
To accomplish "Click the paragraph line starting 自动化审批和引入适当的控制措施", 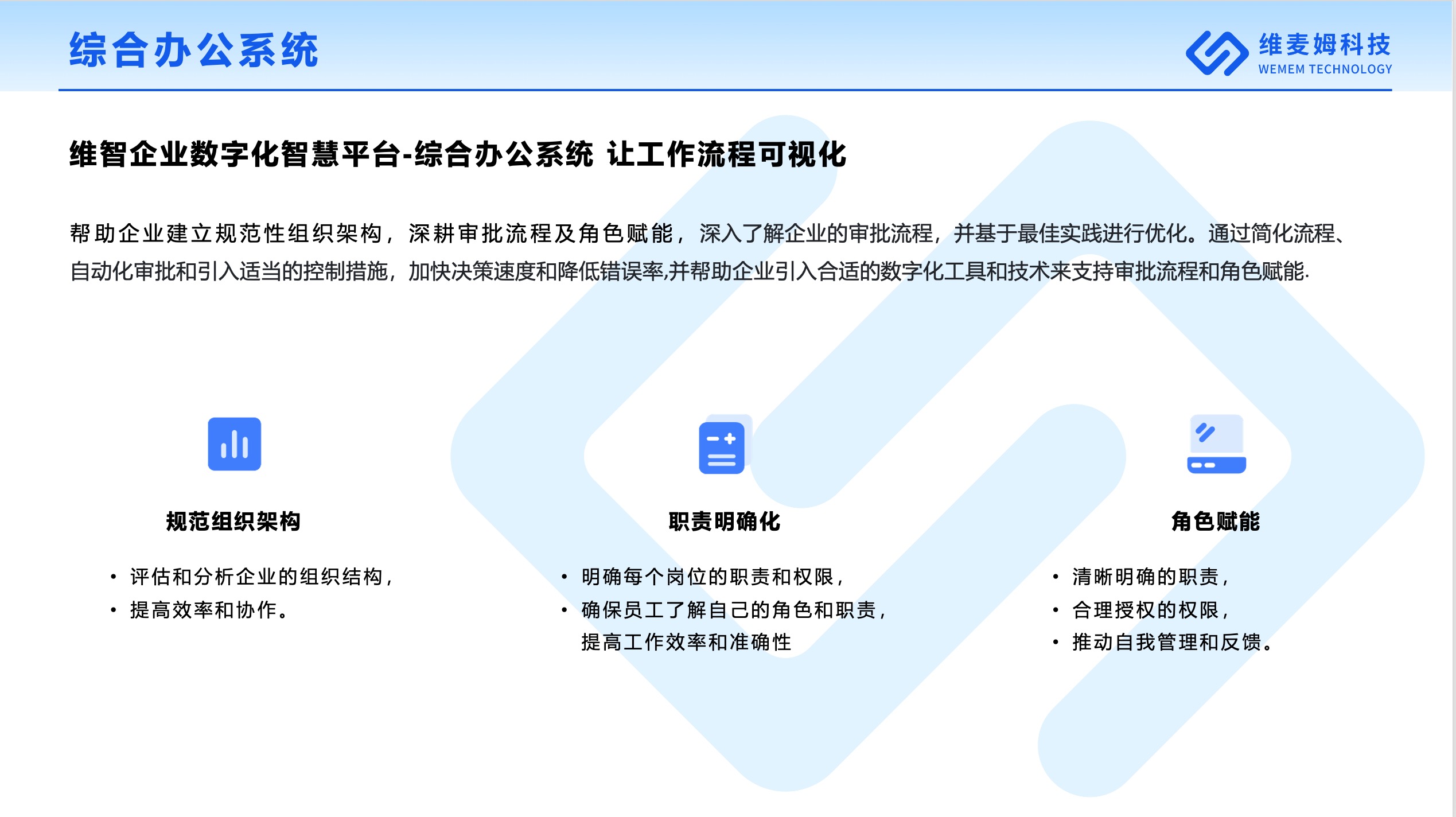I will pyautogui.click(x=690, y=271).
